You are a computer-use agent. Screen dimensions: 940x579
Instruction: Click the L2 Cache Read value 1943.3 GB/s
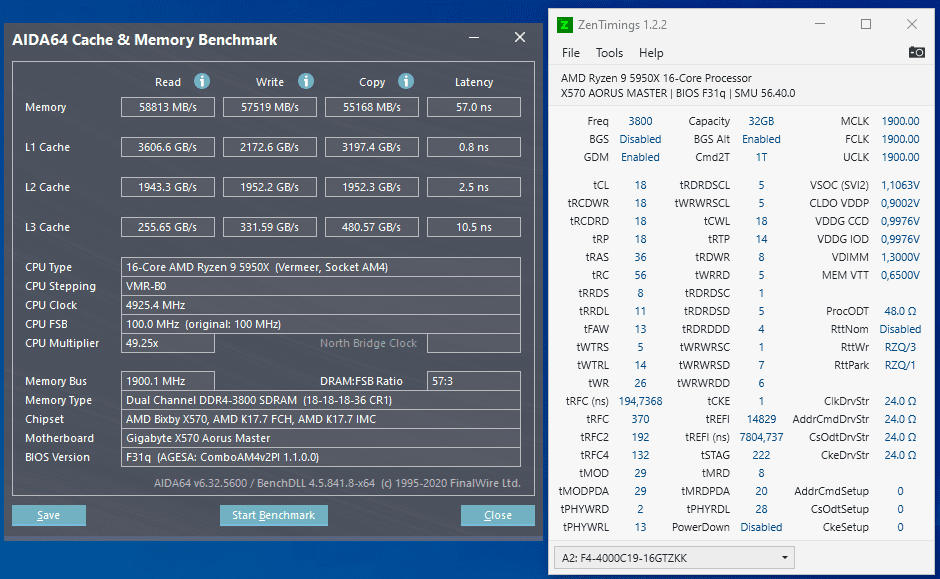(168, 187)
